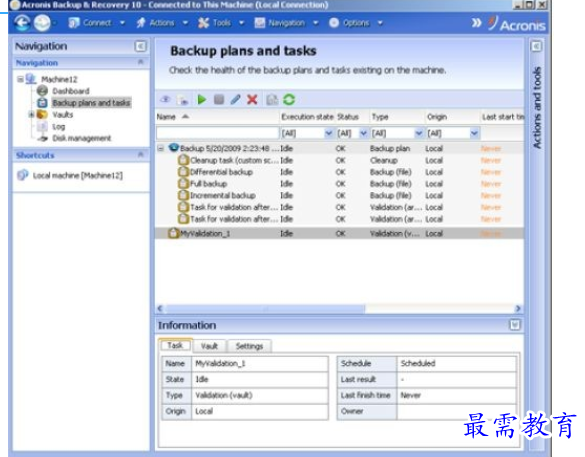Open the Navigation menu in the toolbar
Viewport: 585px width, 457px height.
pos(286,23)
